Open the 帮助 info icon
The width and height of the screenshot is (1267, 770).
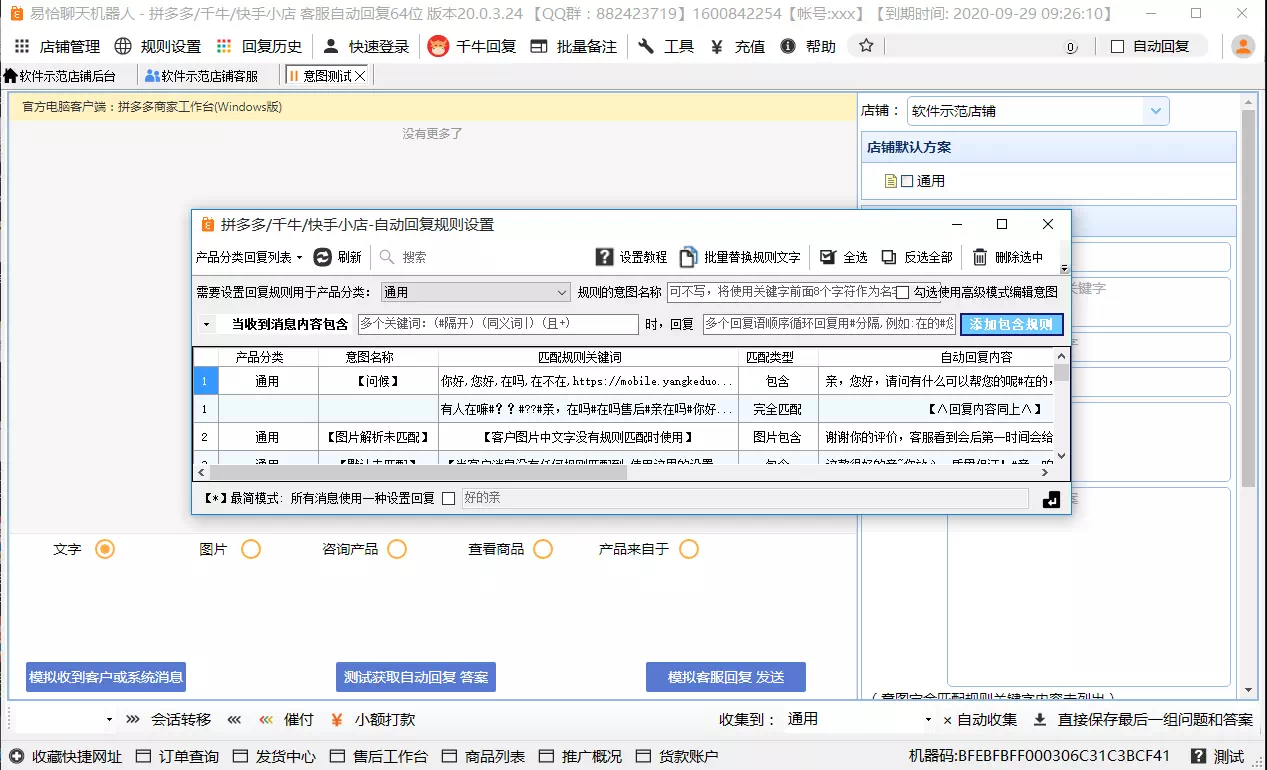coord(788,46)
